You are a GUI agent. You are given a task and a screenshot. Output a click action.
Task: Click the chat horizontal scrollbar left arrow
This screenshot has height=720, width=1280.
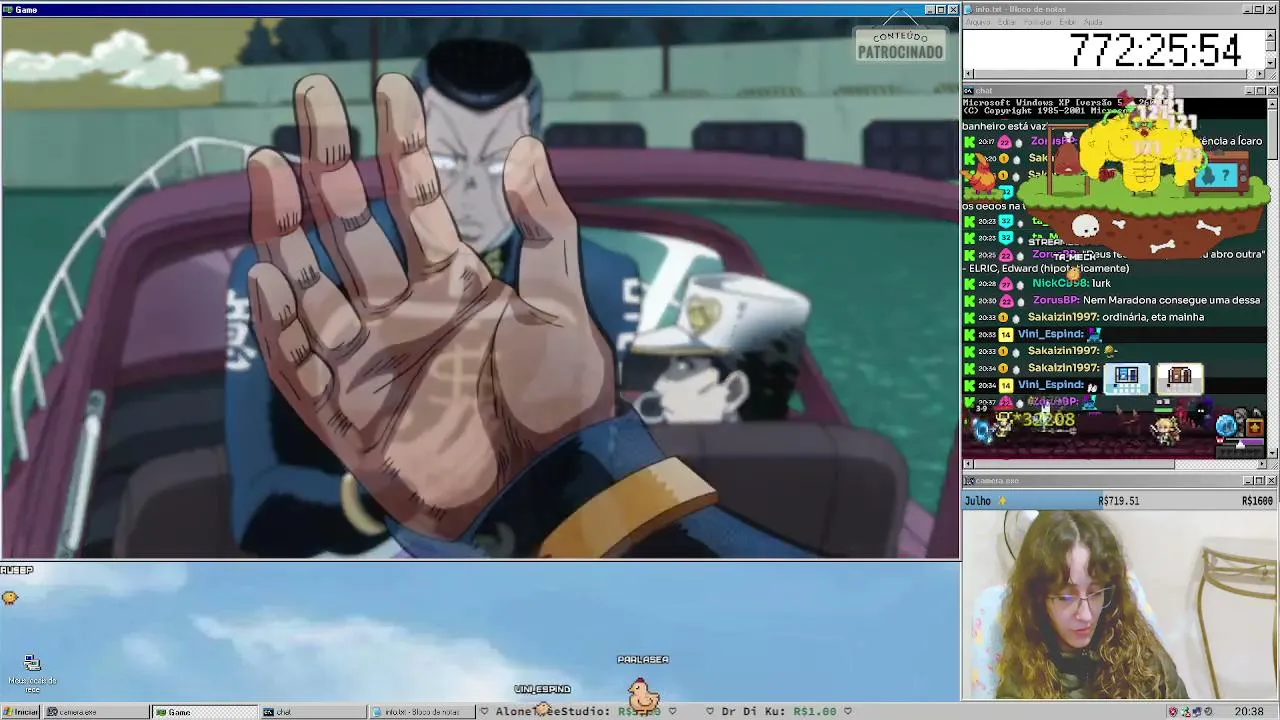(x=968, y=464)
